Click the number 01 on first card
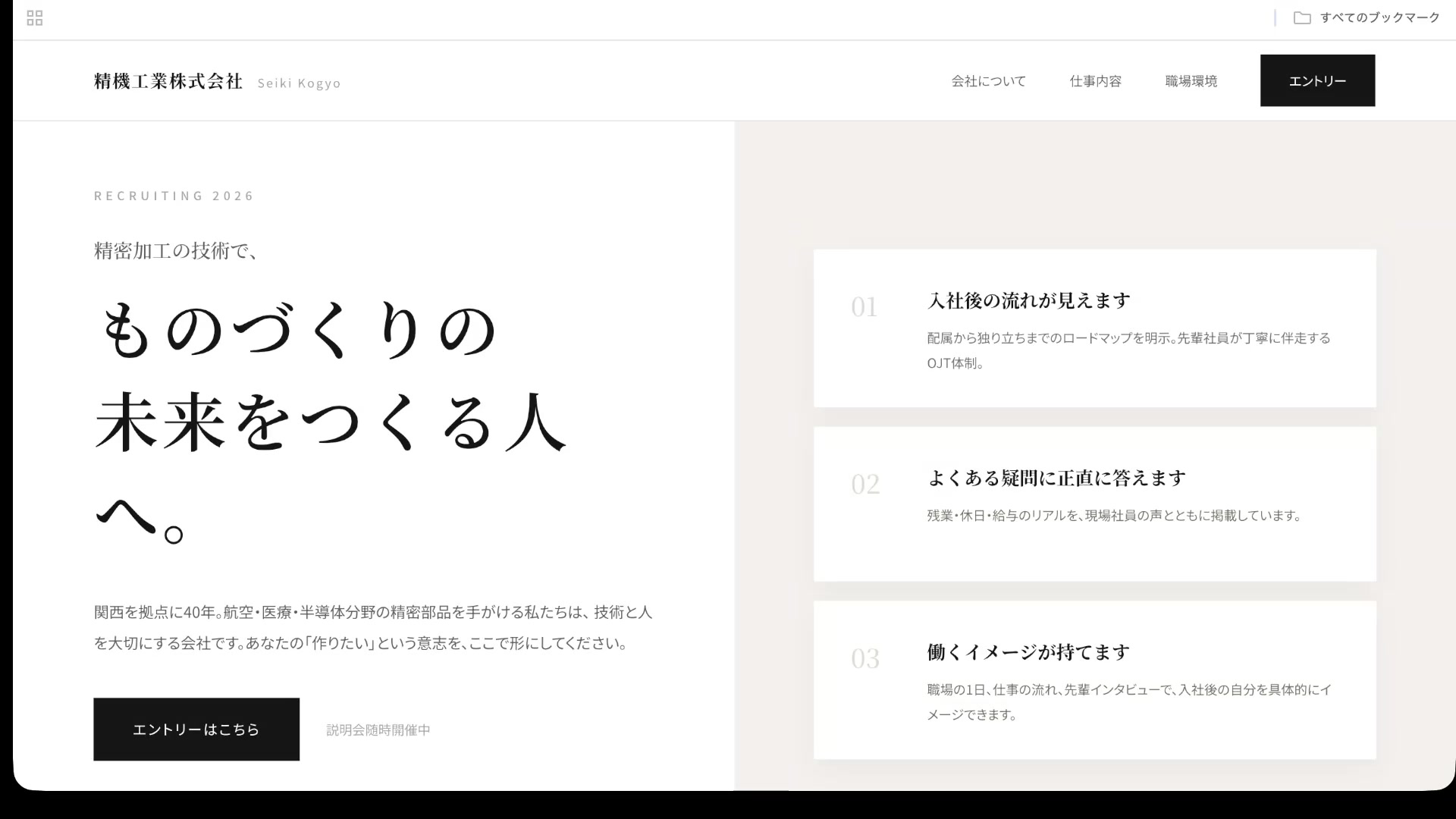 click(x=864, y=307)
